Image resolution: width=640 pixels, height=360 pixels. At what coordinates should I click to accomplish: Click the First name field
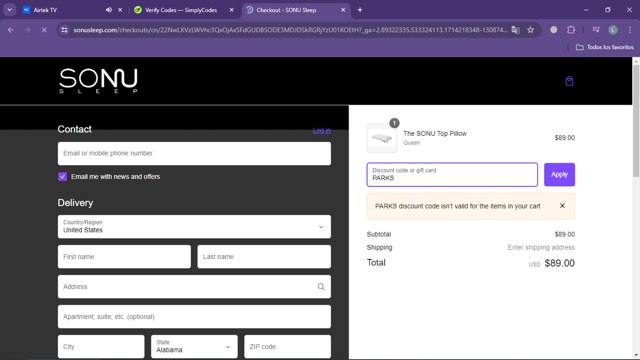tap(124, 257)
